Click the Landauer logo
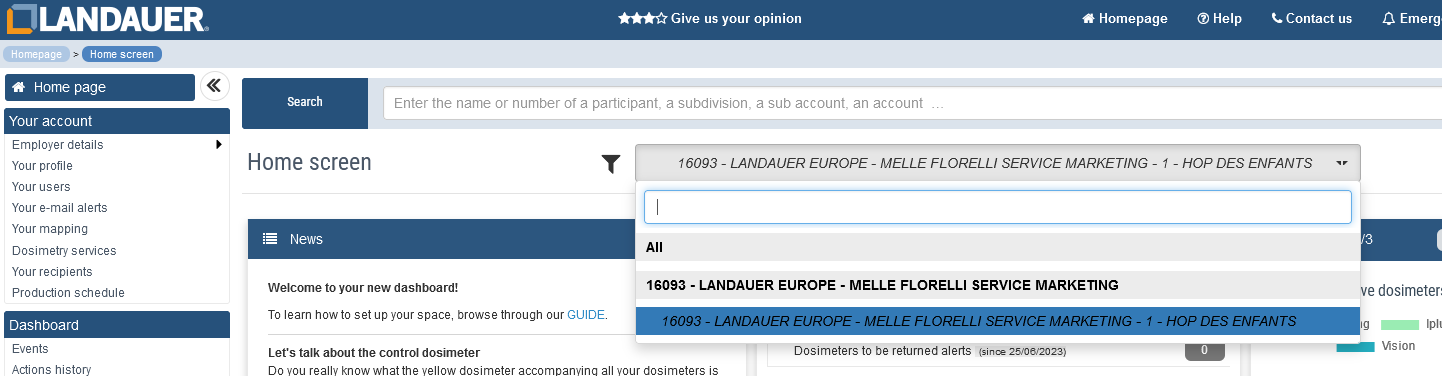 (x=106, y=18)
